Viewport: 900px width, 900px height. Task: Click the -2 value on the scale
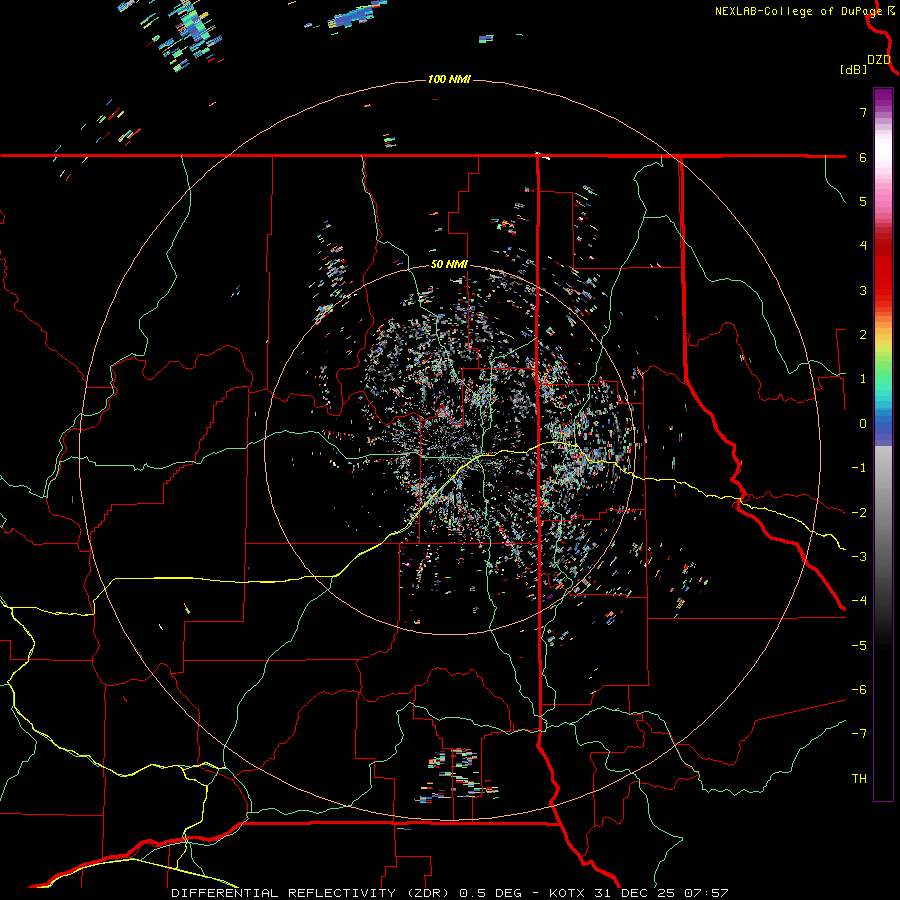click(859, 513)
